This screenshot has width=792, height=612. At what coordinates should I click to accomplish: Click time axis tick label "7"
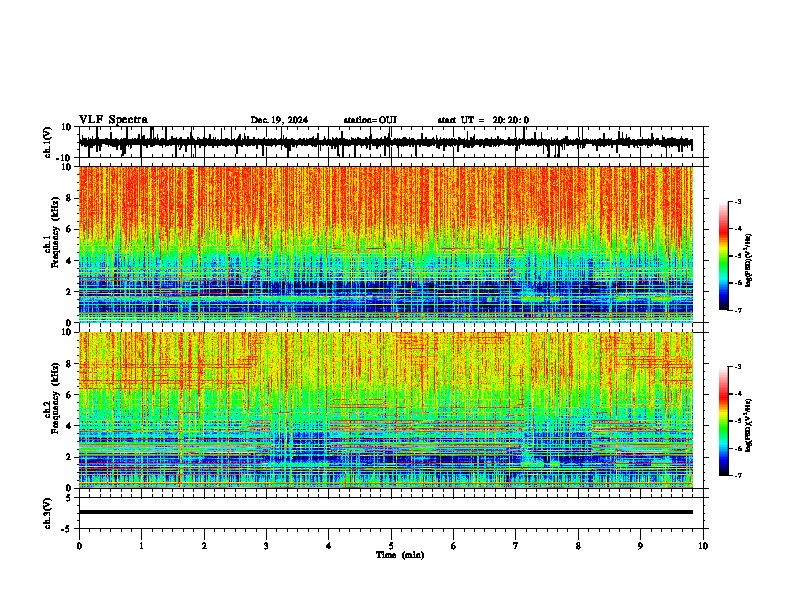point(516,545)
